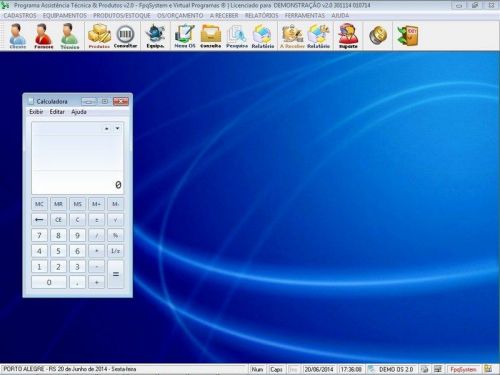This screenshot has height=375, width=500.
Task: Click the Consultar barcode icon
Action: [x=125, y=36]
